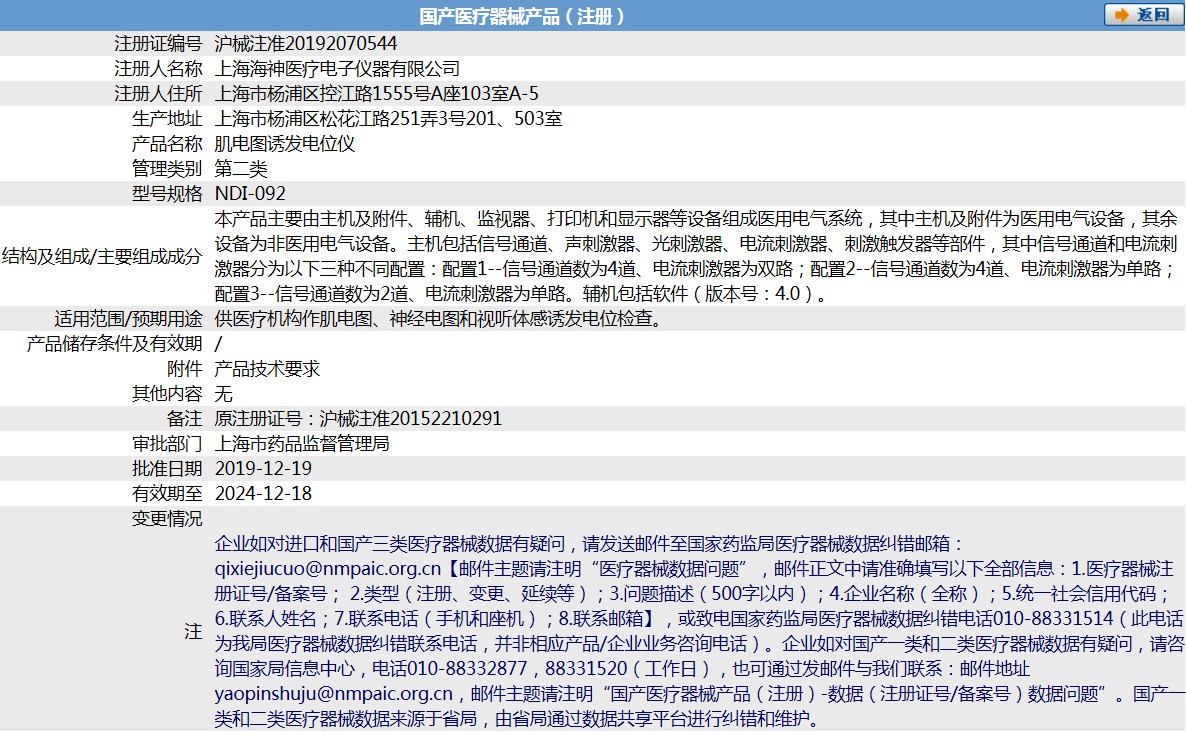Click notice line starting 企业如对进口和国产三类医疗器械数据有疑问
This screenshot has width=1186, height=732.
point(590,543)
